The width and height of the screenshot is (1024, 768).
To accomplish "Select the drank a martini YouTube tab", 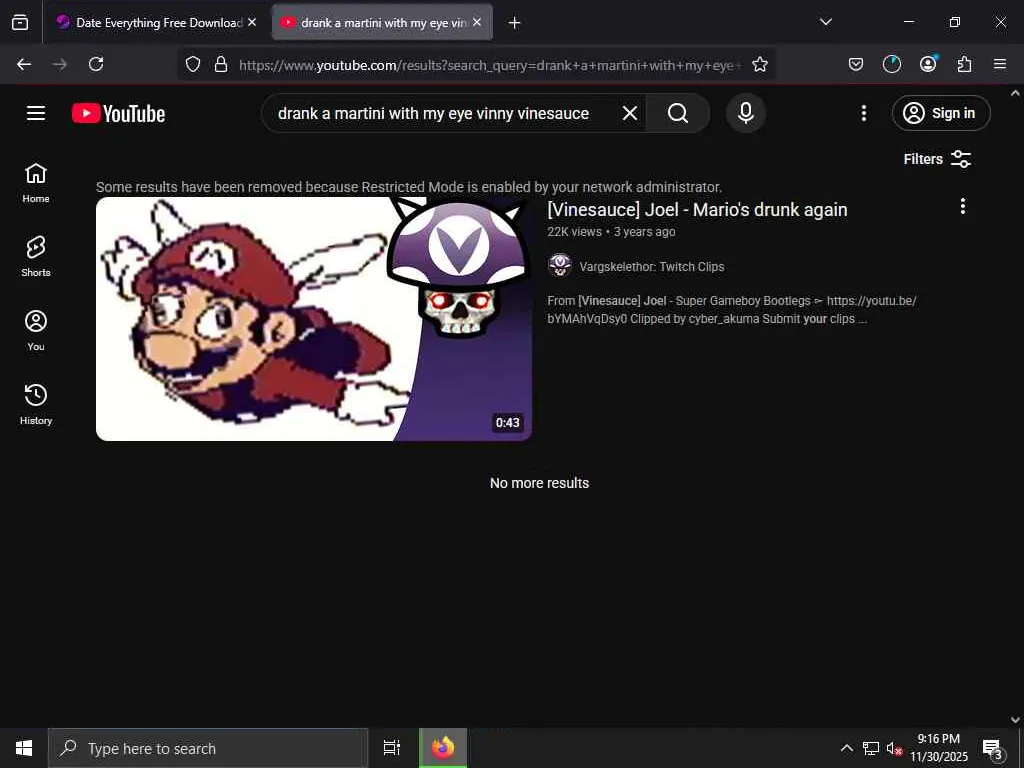I will (x=383, y=23).
